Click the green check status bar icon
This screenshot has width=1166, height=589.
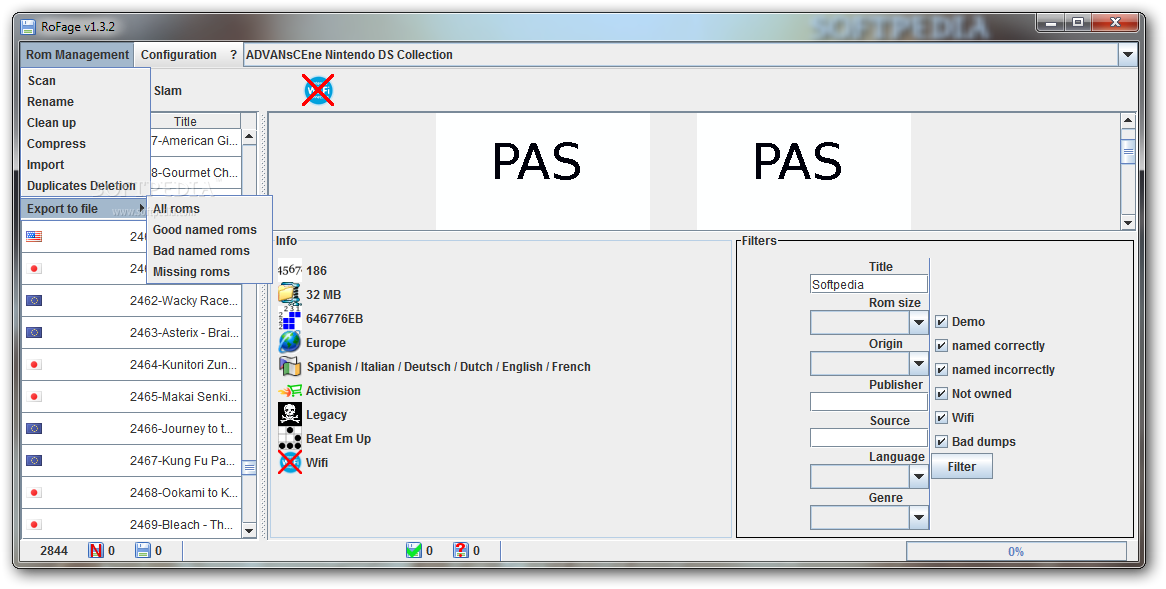tap(414, 550)
